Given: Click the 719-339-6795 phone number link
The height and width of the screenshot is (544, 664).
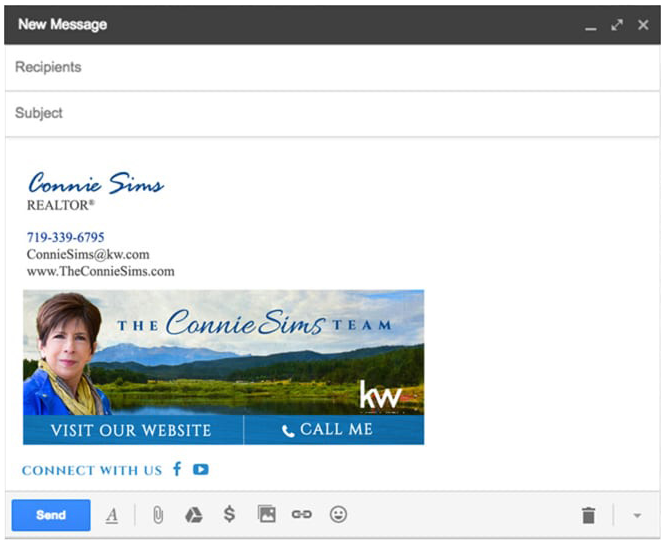Looking at the screenshot, I should coord(66,238).
